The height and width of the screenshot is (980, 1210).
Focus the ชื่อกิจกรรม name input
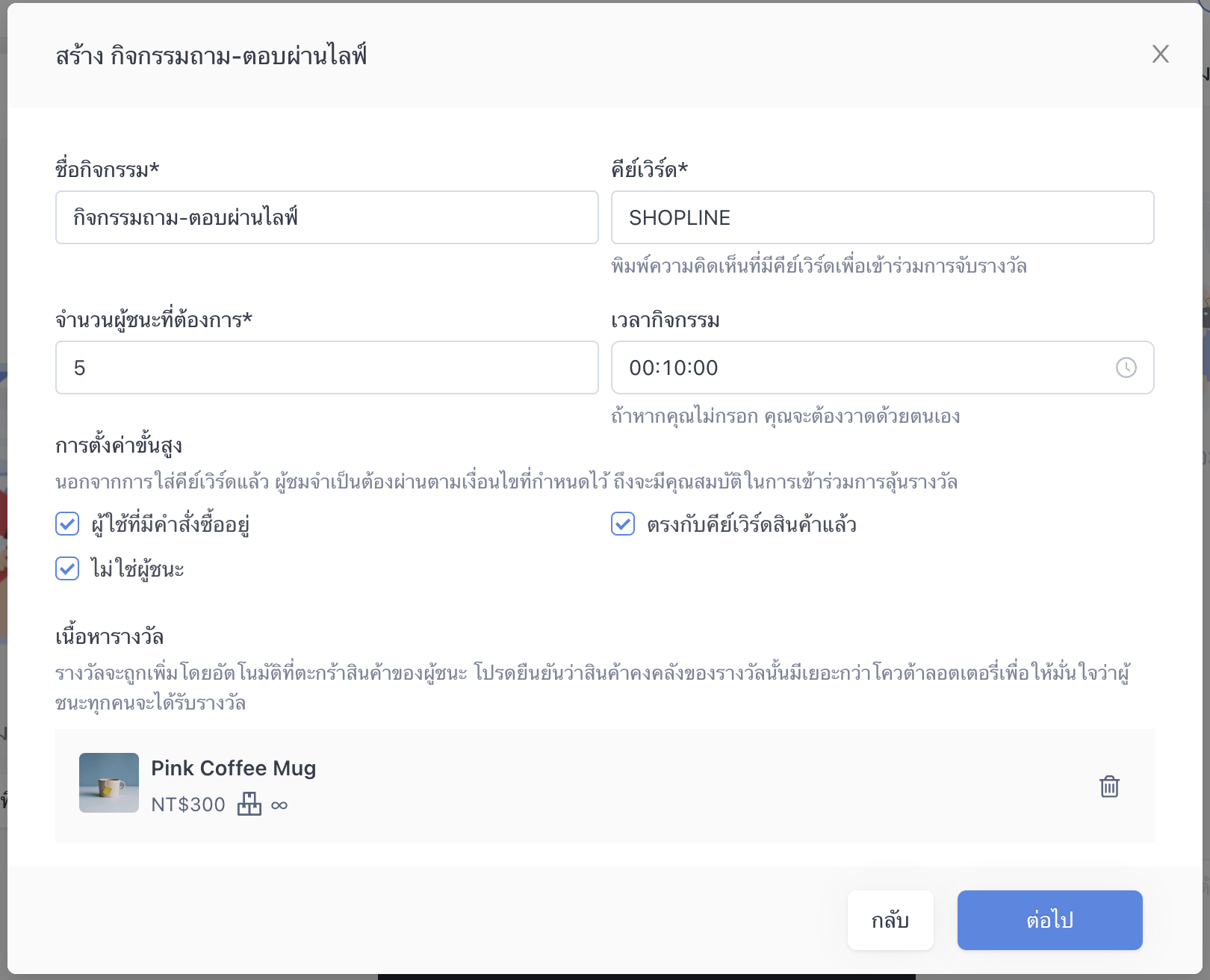[326, 217]
